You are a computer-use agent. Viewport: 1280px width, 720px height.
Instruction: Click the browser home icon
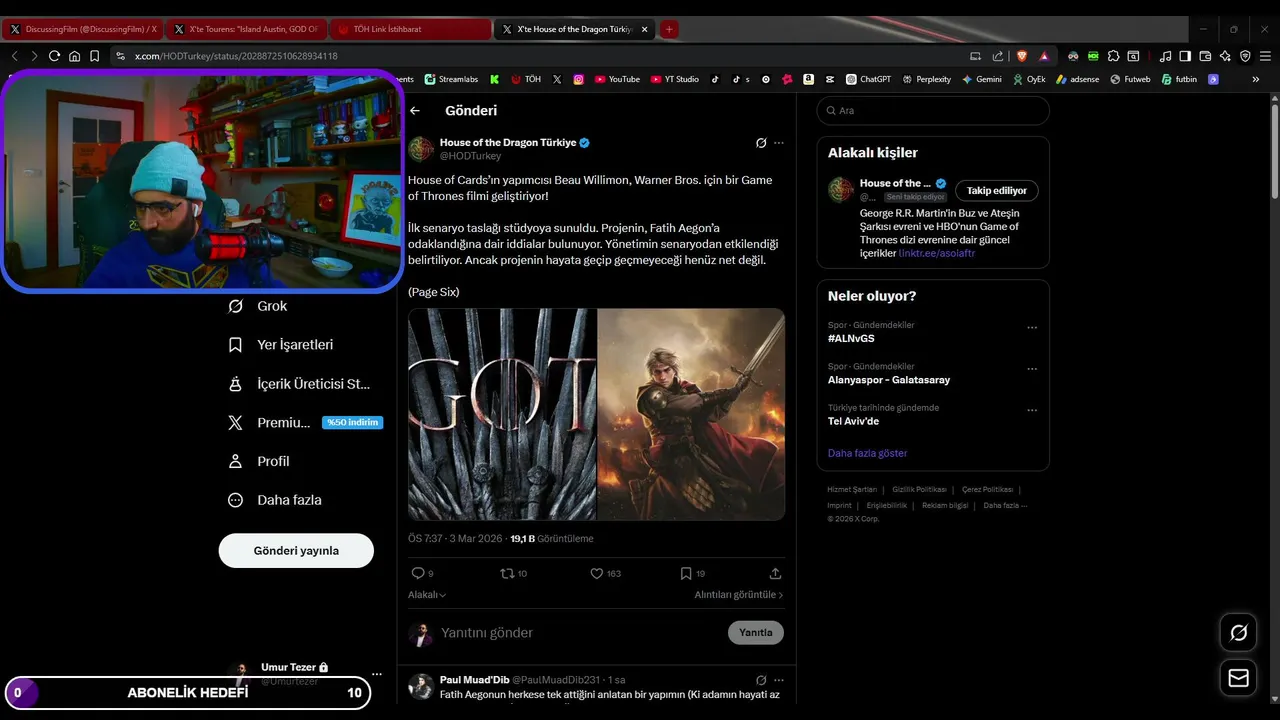point(74,56)
